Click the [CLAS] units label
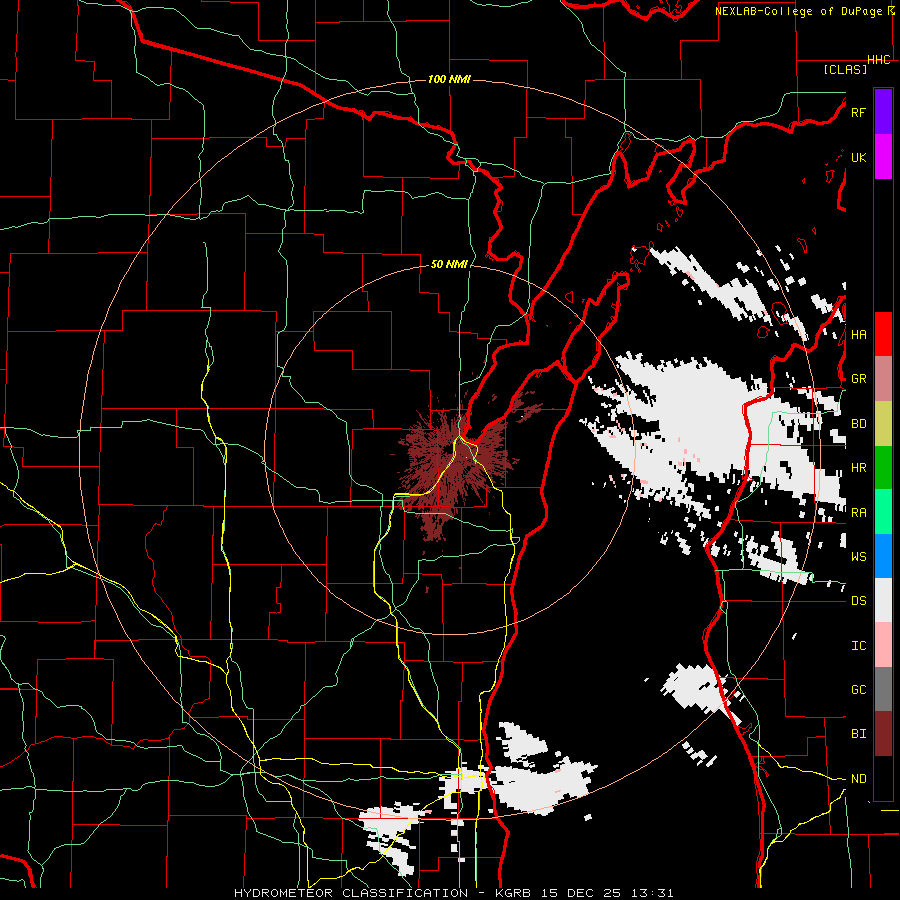 point(845,69)
